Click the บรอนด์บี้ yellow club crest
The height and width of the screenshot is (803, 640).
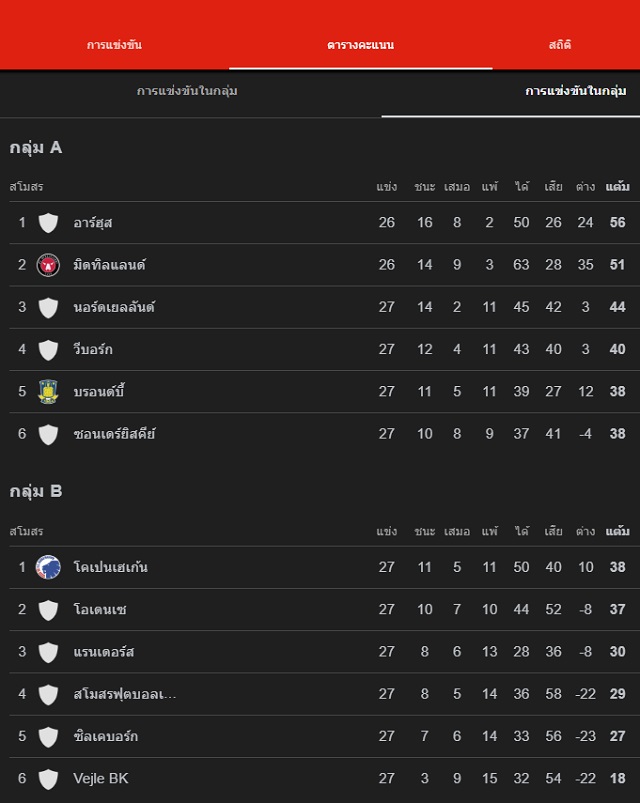coord(48,392)
